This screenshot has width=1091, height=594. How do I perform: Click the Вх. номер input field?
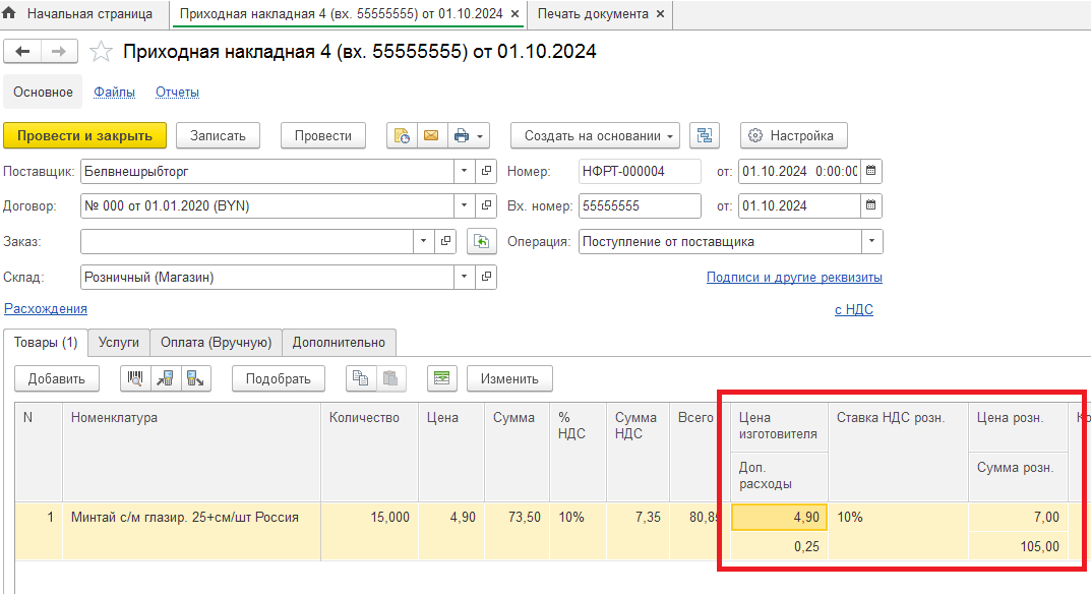point(639,206)
